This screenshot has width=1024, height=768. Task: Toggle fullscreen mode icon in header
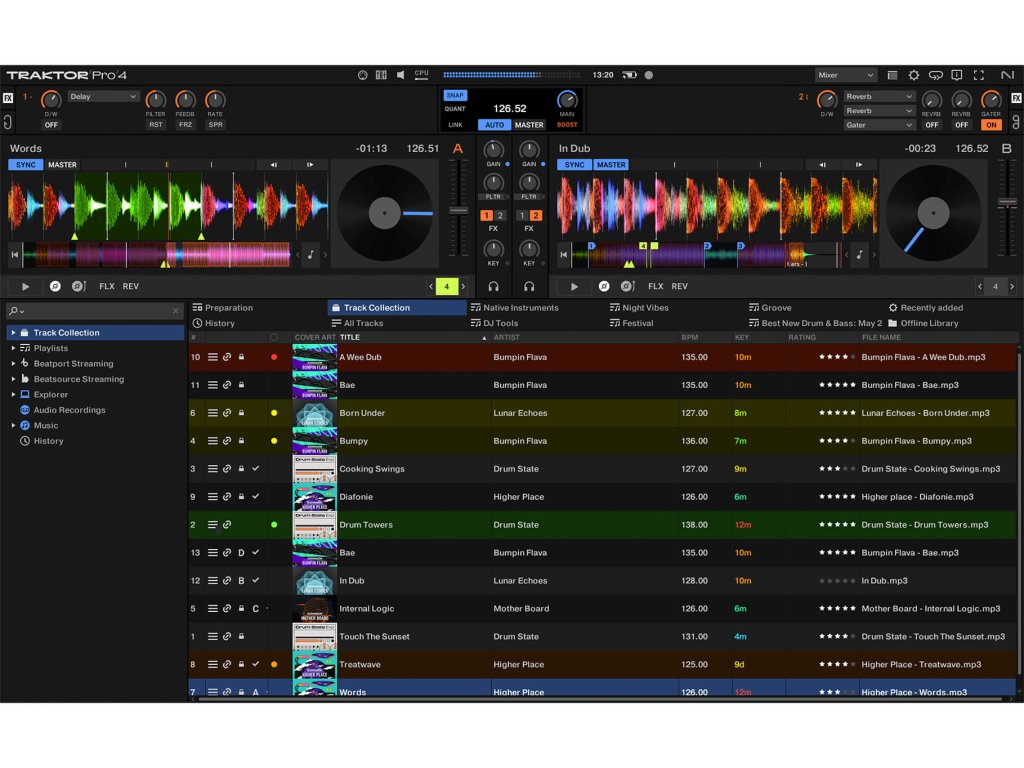tap(978, 75)
